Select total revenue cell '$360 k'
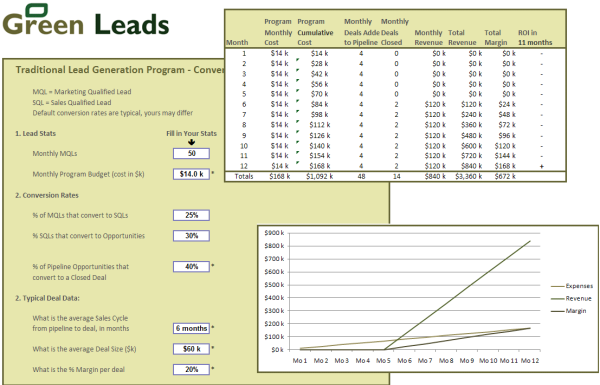600x385 pixels. (471, 125)
